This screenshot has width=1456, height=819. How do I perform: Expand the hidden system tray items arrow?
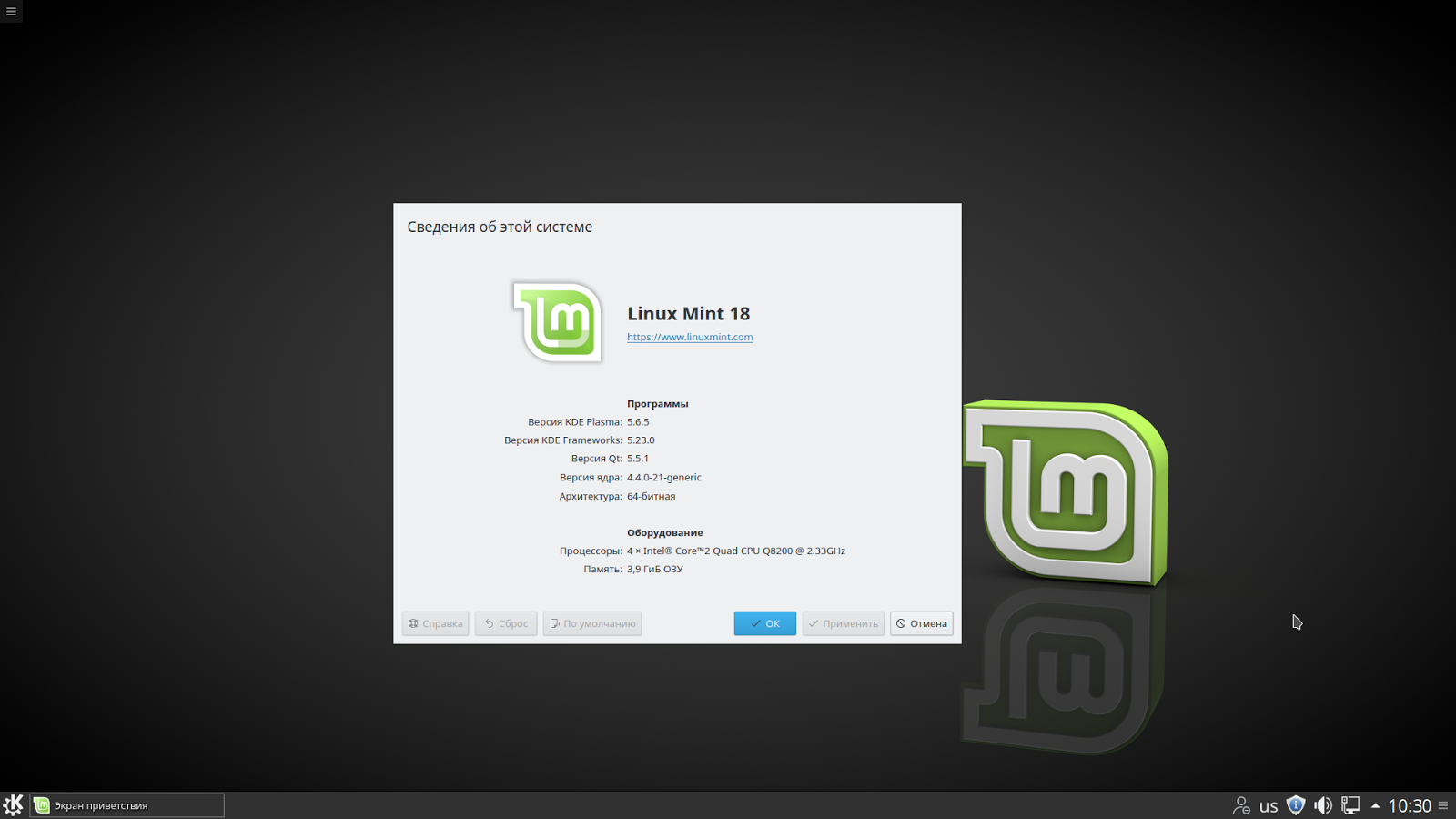pyautogui.click(x=1373, y=804)
